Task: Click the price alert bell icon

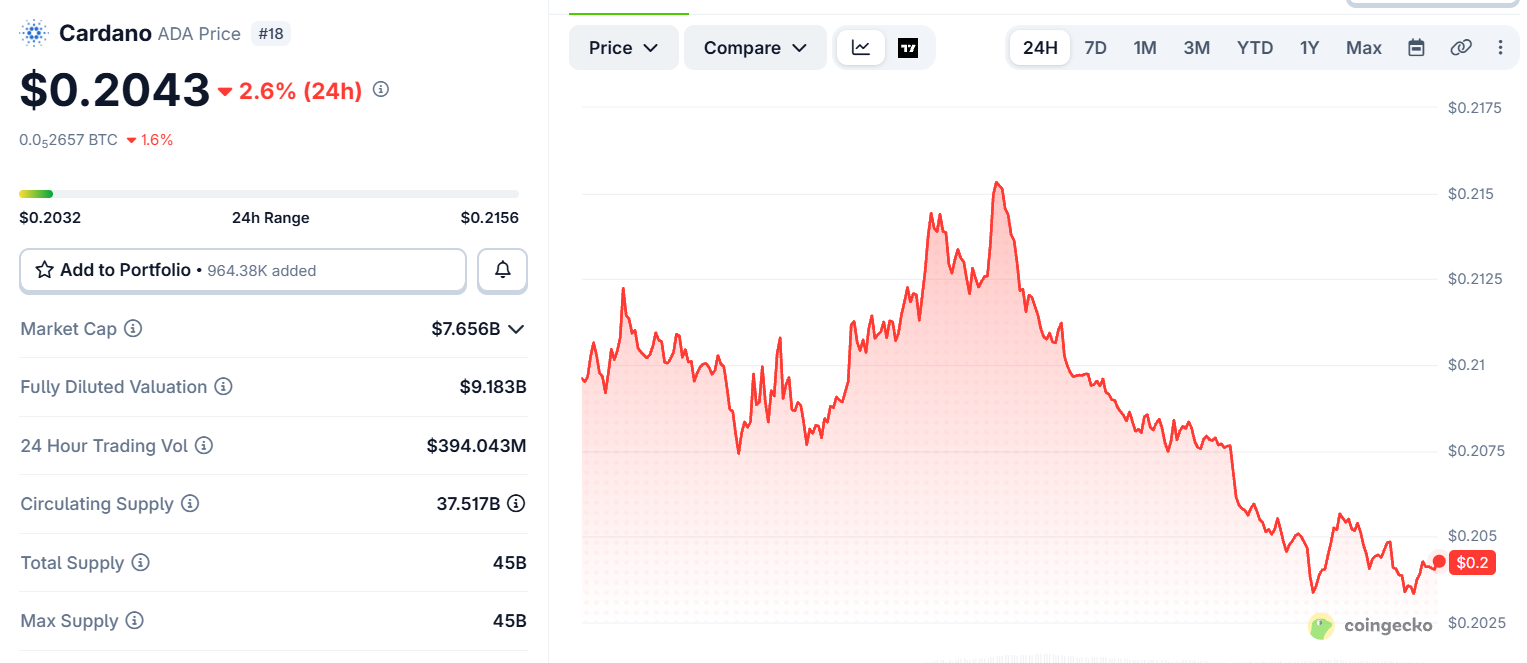Action: coord(502,270)
